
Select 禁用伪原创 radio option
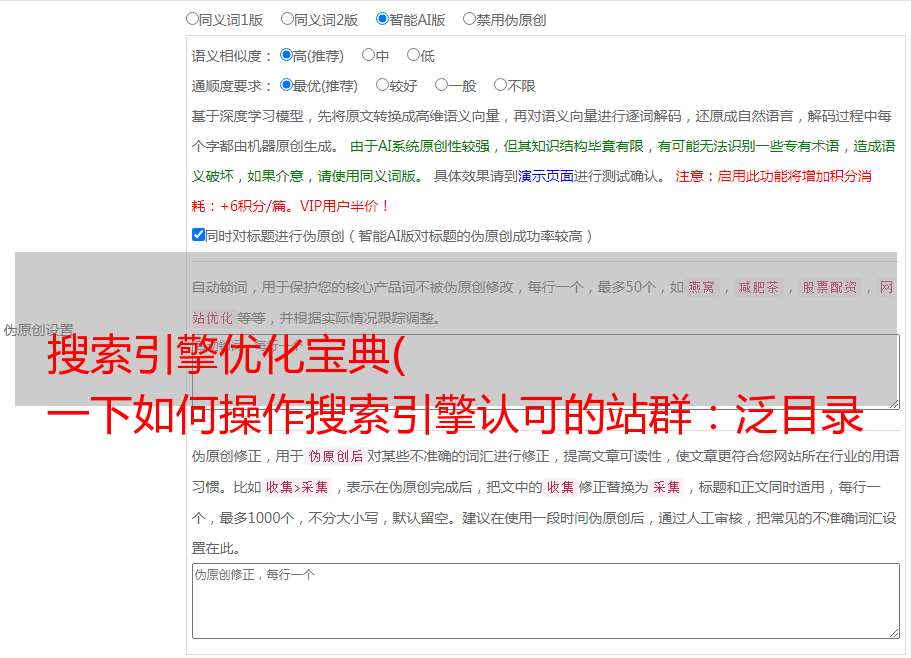pyautogui.click(x=469, y=19)
